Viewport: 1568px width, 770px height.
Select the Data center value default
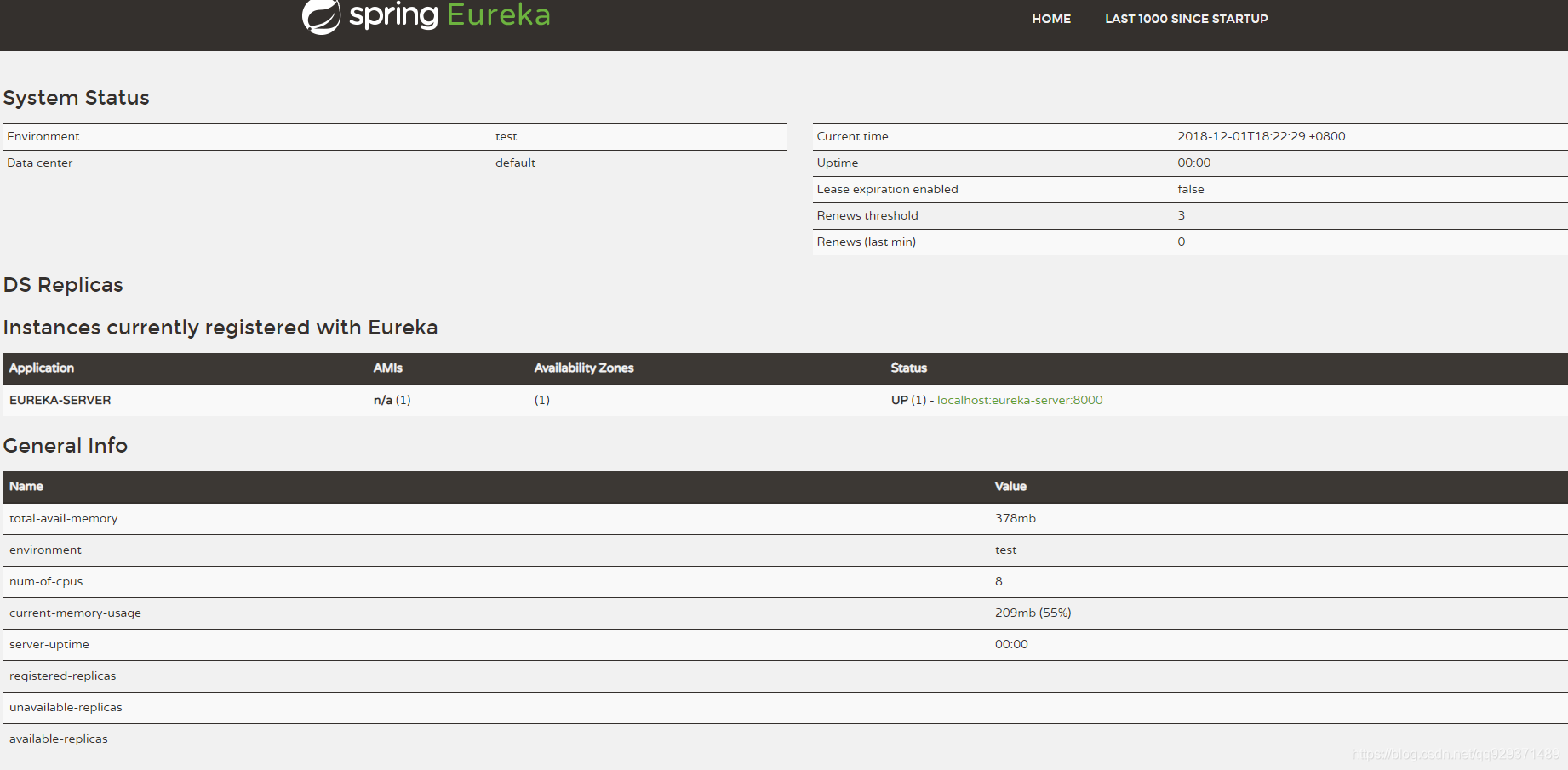point(515,163)
